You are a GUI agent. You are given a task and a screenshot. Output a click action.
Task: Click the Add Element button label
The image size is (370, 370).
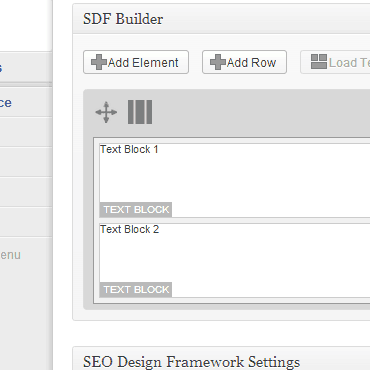[143, 63]
